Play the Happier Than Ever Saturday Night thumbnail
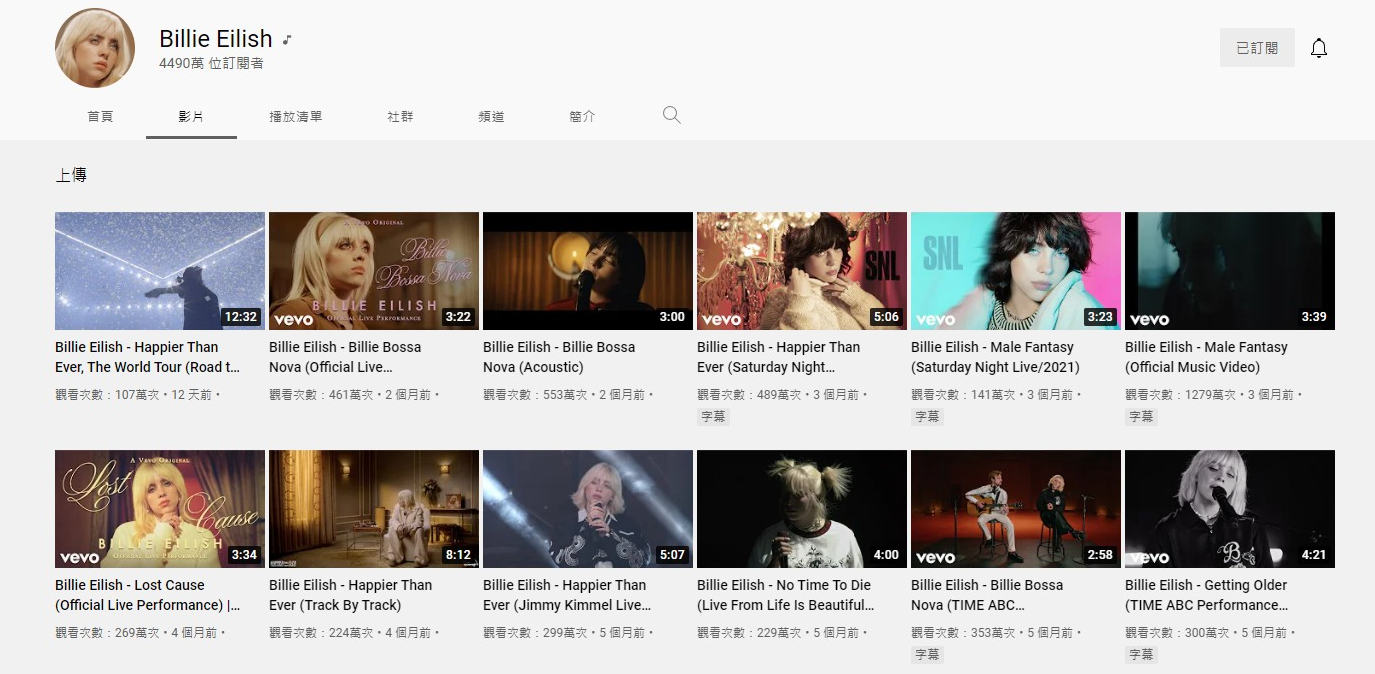Screen dimensions: 1375x674 click(x=802, y=271)
